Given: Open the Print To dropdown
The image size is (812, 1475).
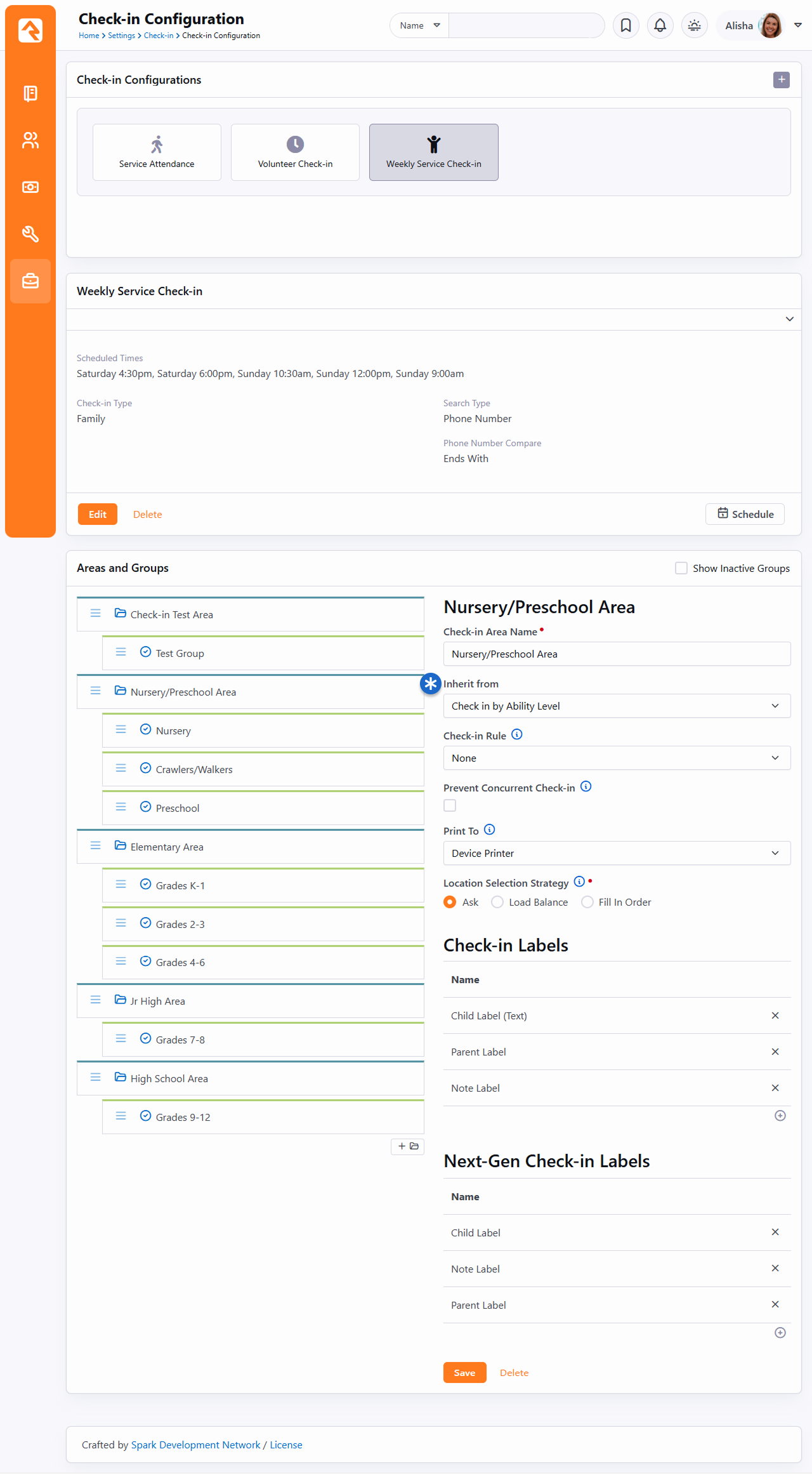Looking at the screenshot, I should point(617,853).
